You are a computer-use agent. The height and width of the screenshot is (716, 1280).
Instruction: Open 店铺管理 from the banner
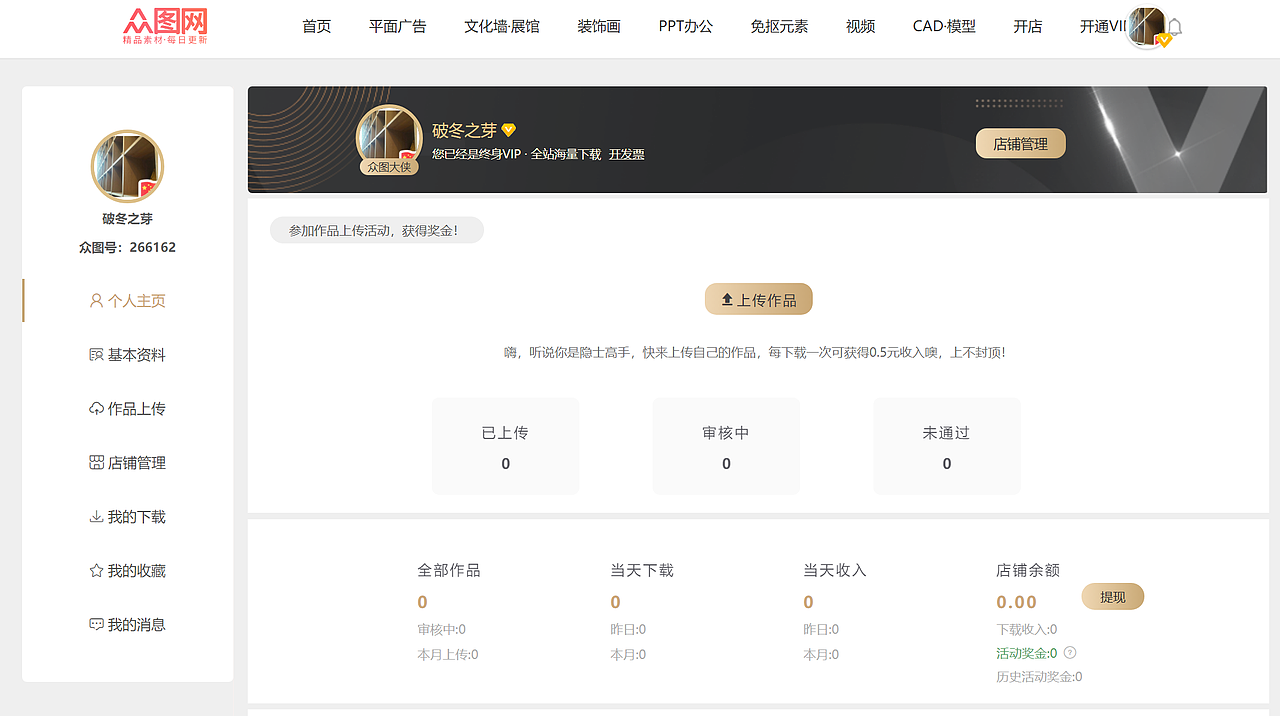pyautogui.click(x=1020, y=143)
